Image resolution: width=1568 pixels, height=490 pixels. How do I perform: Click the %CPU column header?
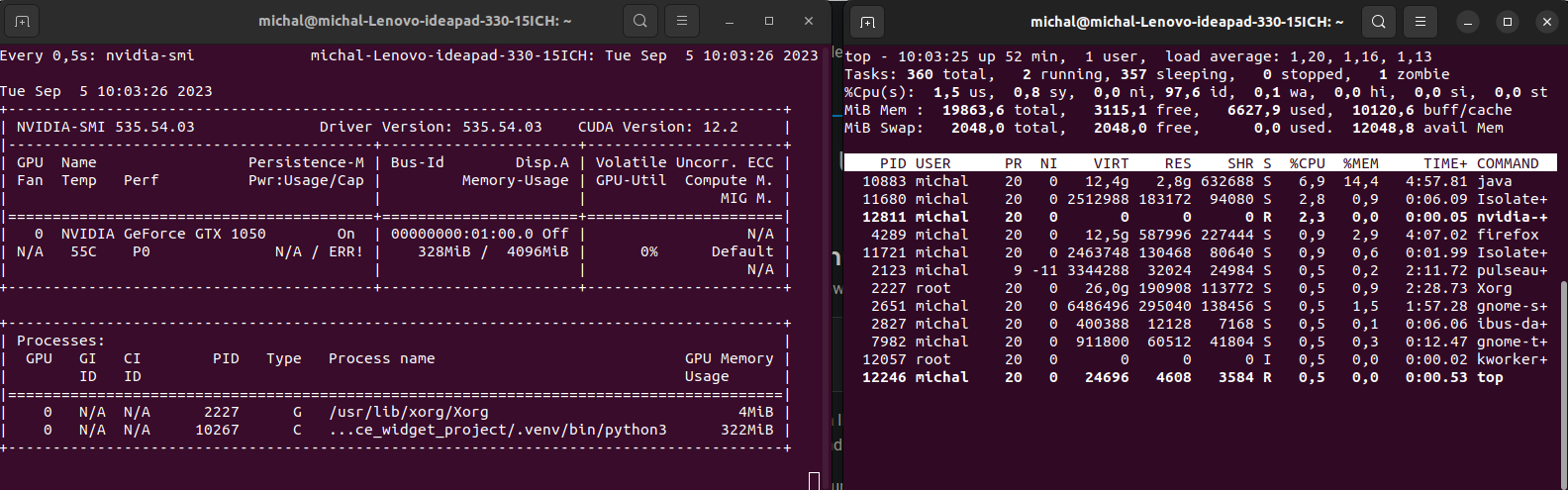click(1307, 163)
